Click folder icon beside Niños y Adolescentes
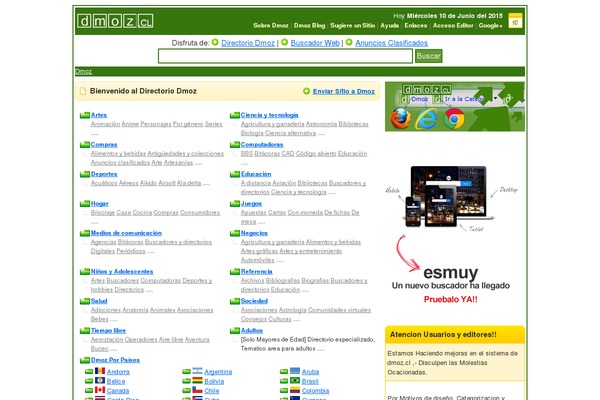Image resolution: width=600 pixels, height=400 pixels. click(85, 271)
